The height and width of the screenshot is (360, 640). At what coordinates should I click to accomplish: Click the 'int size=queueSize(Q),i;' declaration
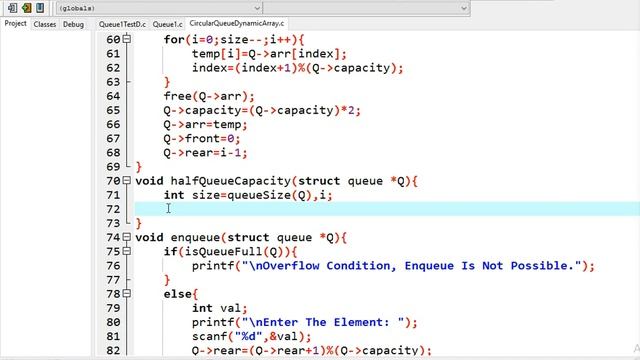pos(248,195)
